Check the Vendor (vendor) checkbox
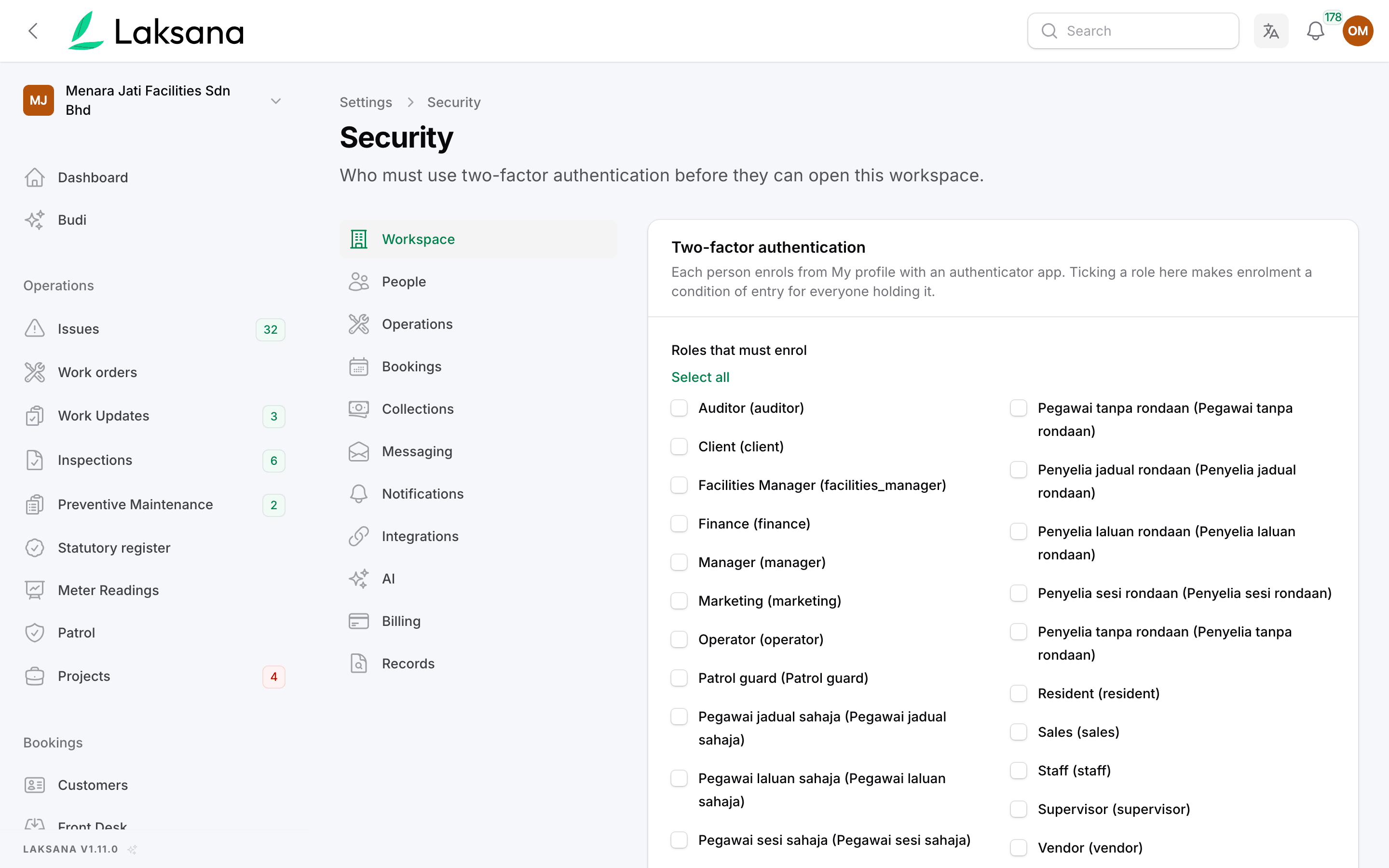Image resolution: width=1389 pixels, height=868 pixels. tap(1018, 848)
